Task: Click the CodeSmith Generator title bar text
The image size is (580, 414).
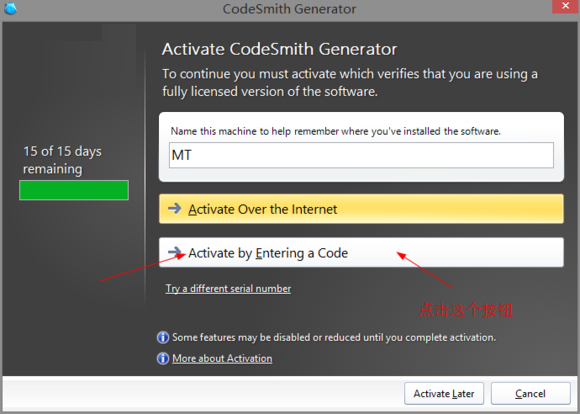Action: coord(289,9)
